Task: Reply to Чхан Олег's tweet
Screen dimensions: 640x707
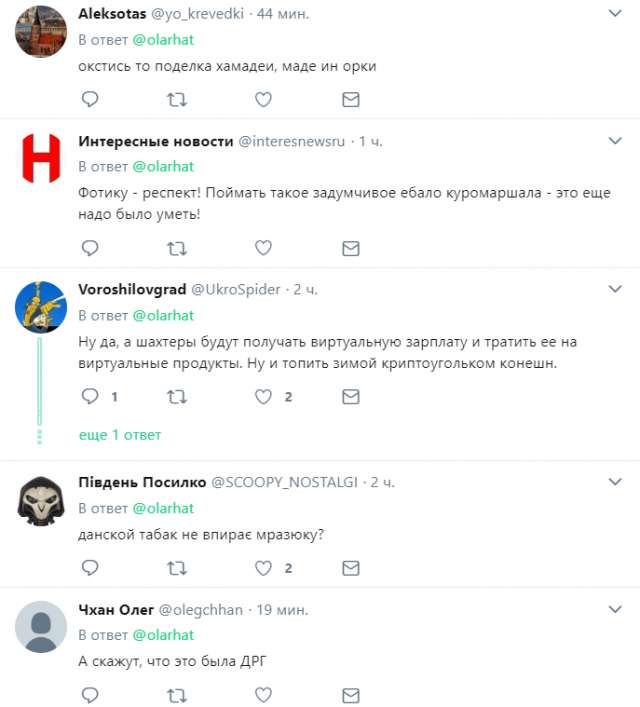Action: click(89, 693)
